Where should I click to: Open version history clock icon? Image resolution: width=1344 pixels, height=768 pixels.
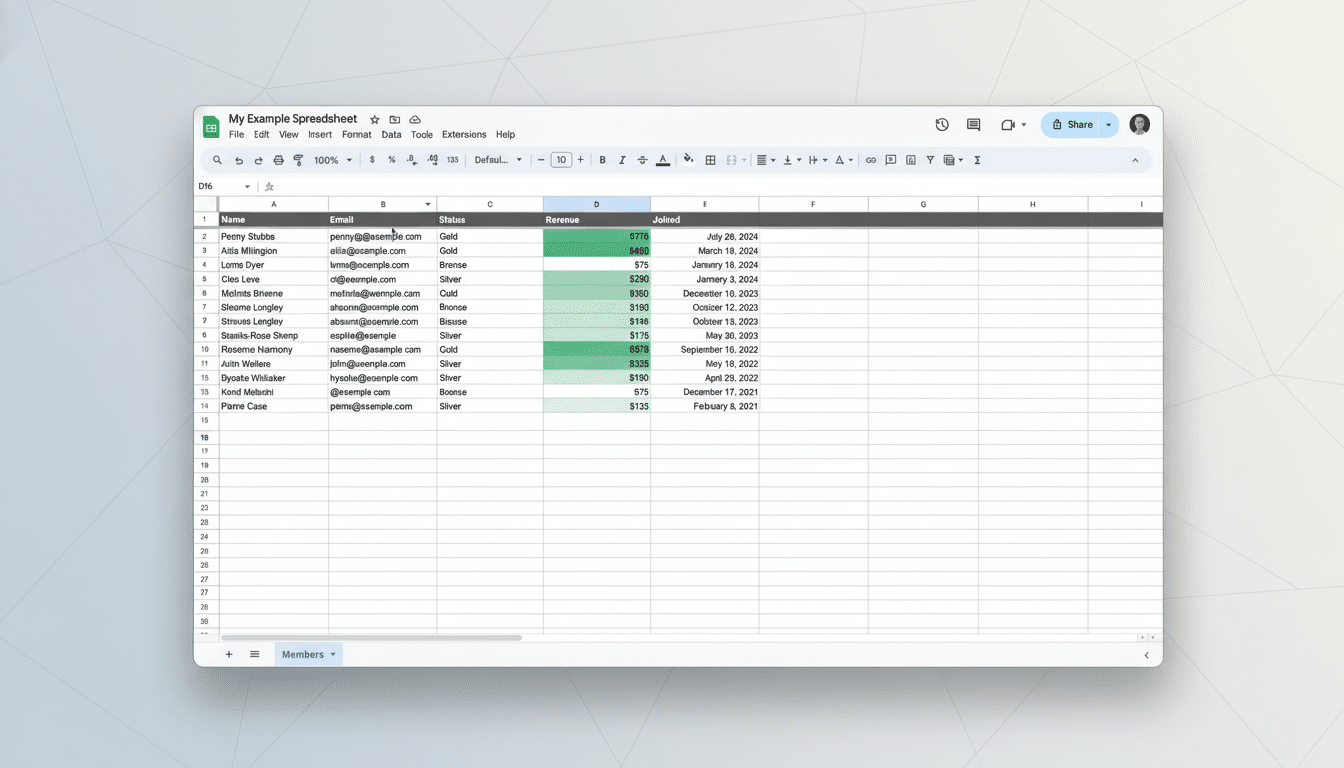[942, 125]
